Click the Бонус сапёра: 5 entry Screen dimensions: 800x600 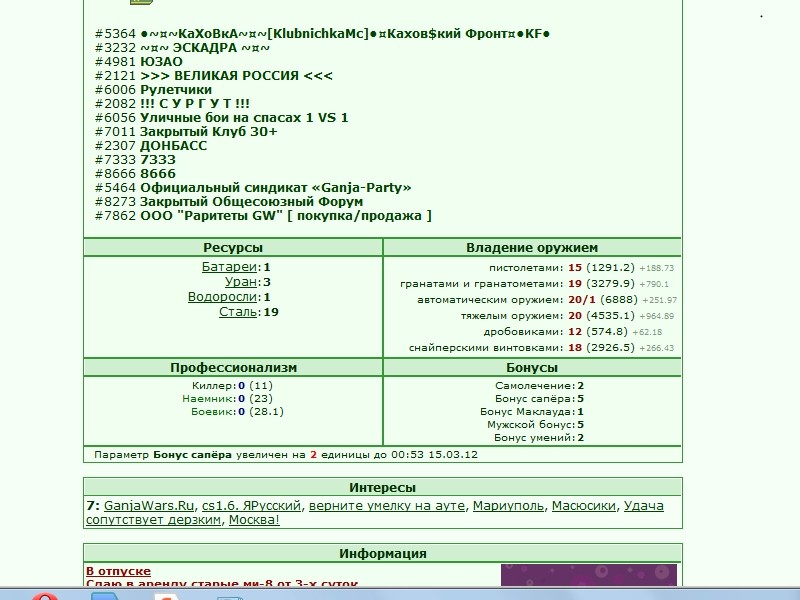coord(539,398)
